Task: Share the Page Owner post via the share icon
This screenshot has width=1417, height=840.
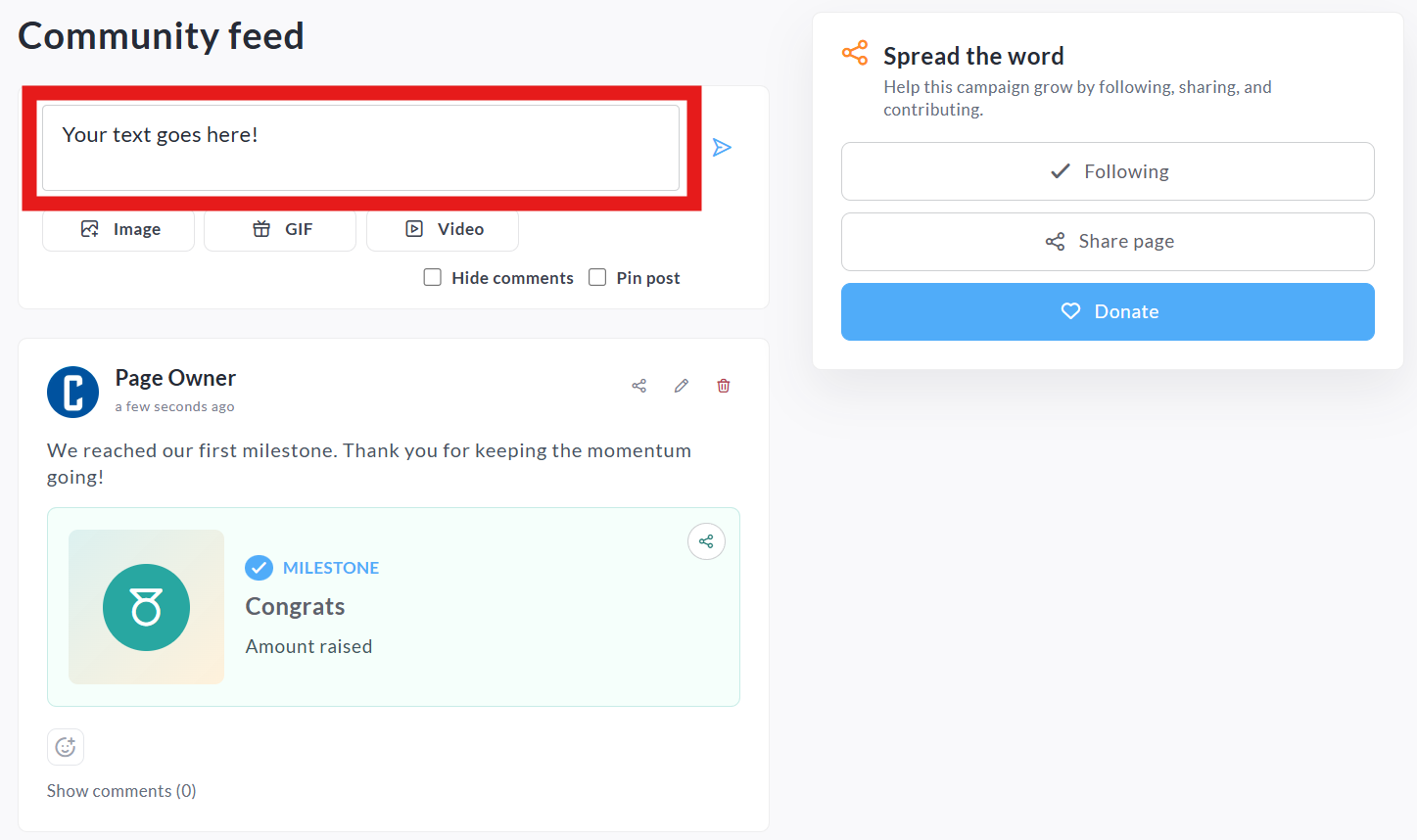Action: pos(639,386)
